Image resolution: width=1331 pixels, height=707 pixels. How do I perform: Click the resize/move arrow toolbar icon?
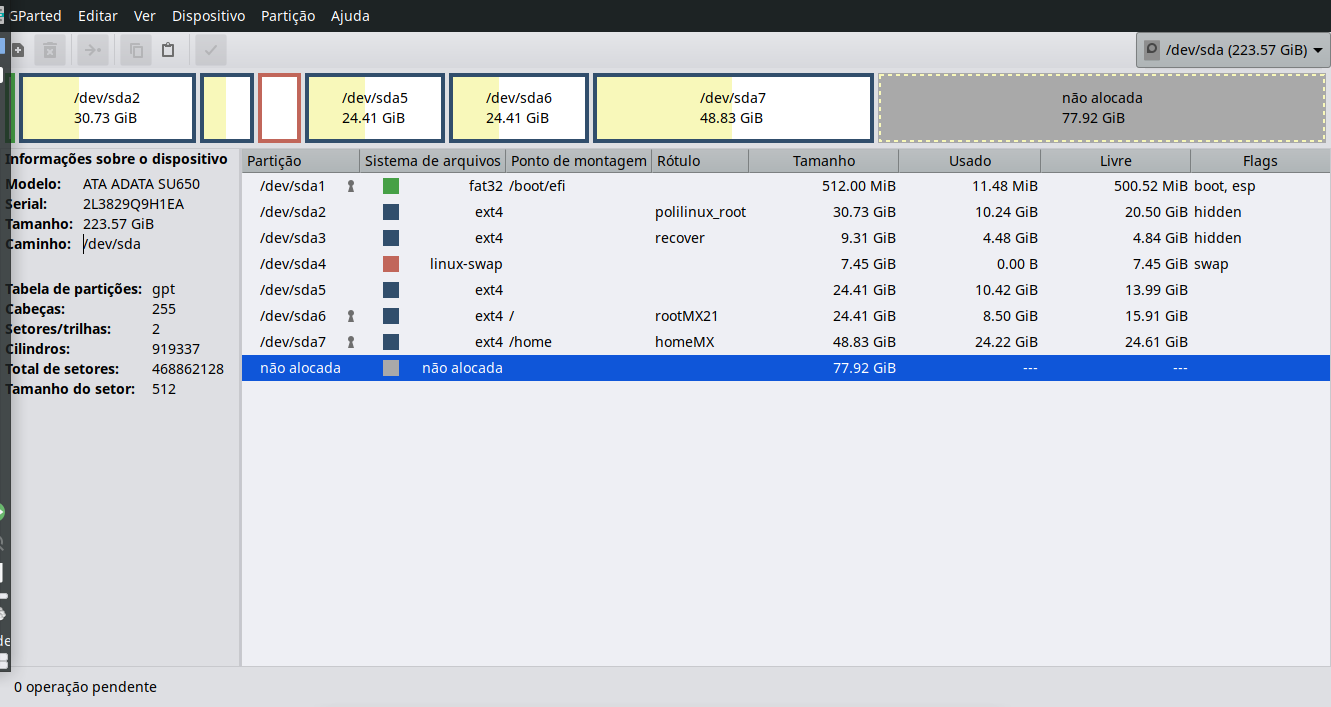pos(93,49)
